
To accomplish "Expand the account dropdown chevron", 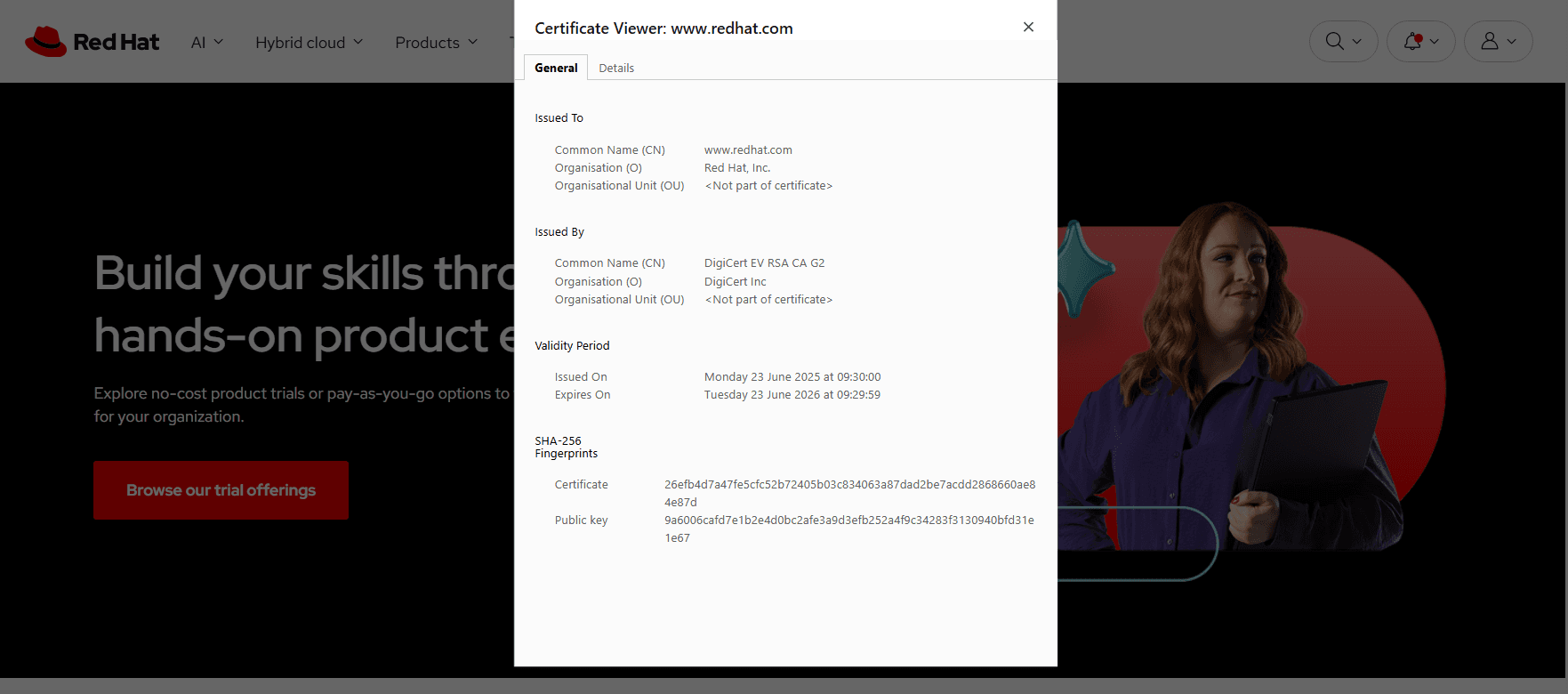I will point(1512,42).
